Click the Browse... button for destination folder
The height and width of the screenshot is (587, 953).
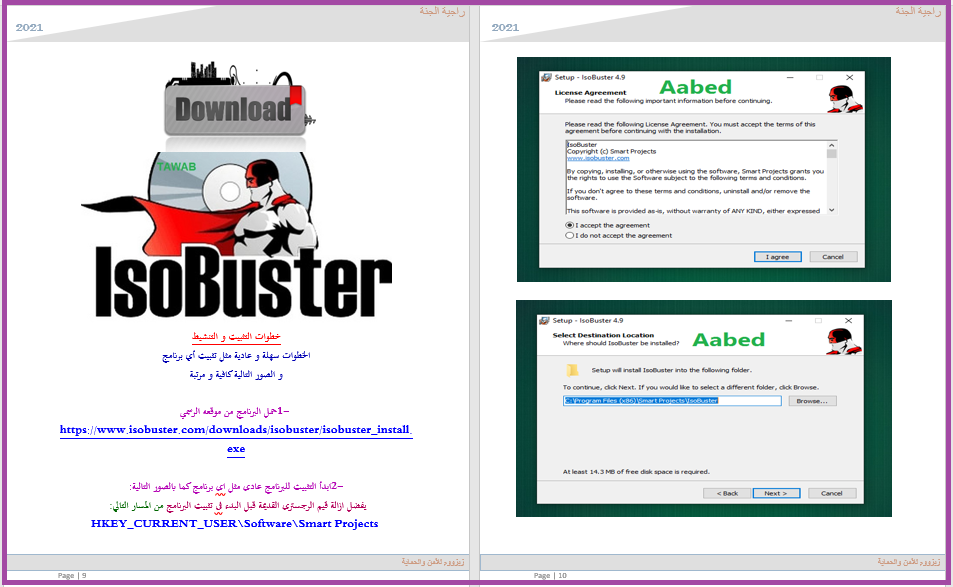coord(812,401)
